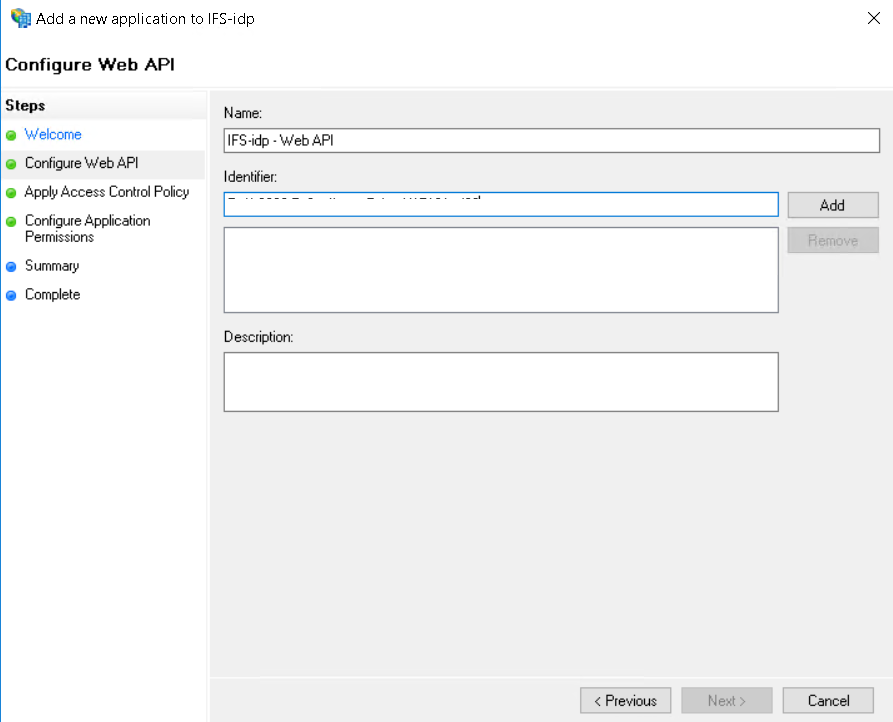Click the Configure Web API page heading
This screenshot has width=893, height=722.
90,64
